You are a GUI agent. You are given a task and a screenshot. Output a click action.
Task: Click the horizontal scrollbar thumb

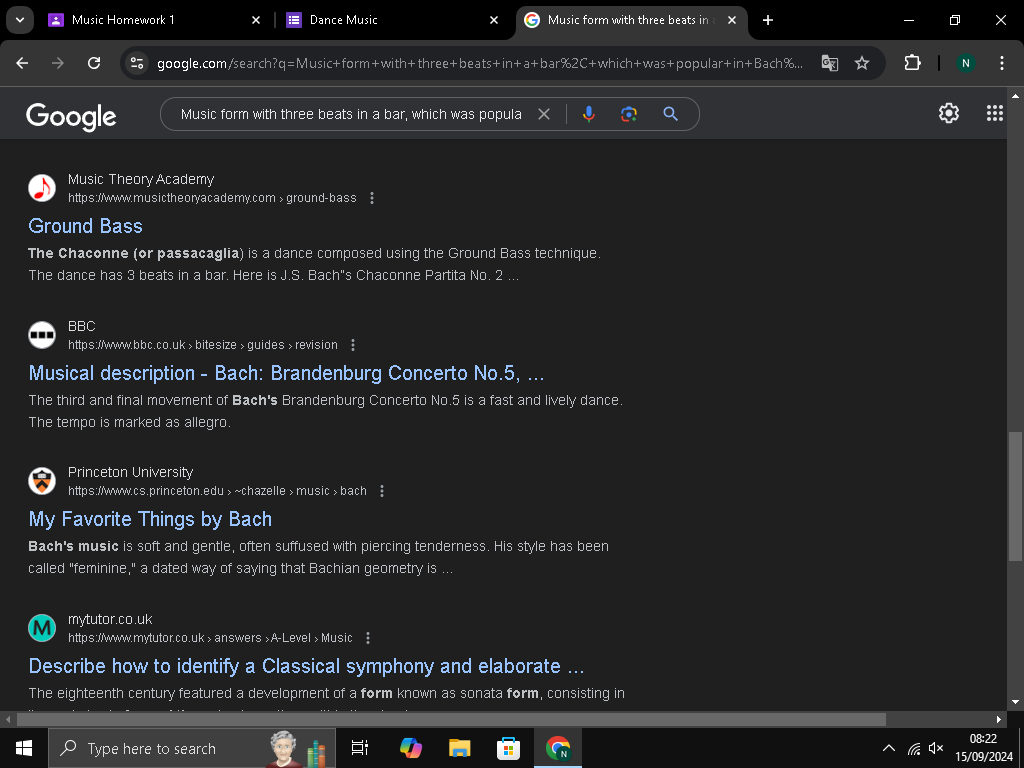coord(451,719)
